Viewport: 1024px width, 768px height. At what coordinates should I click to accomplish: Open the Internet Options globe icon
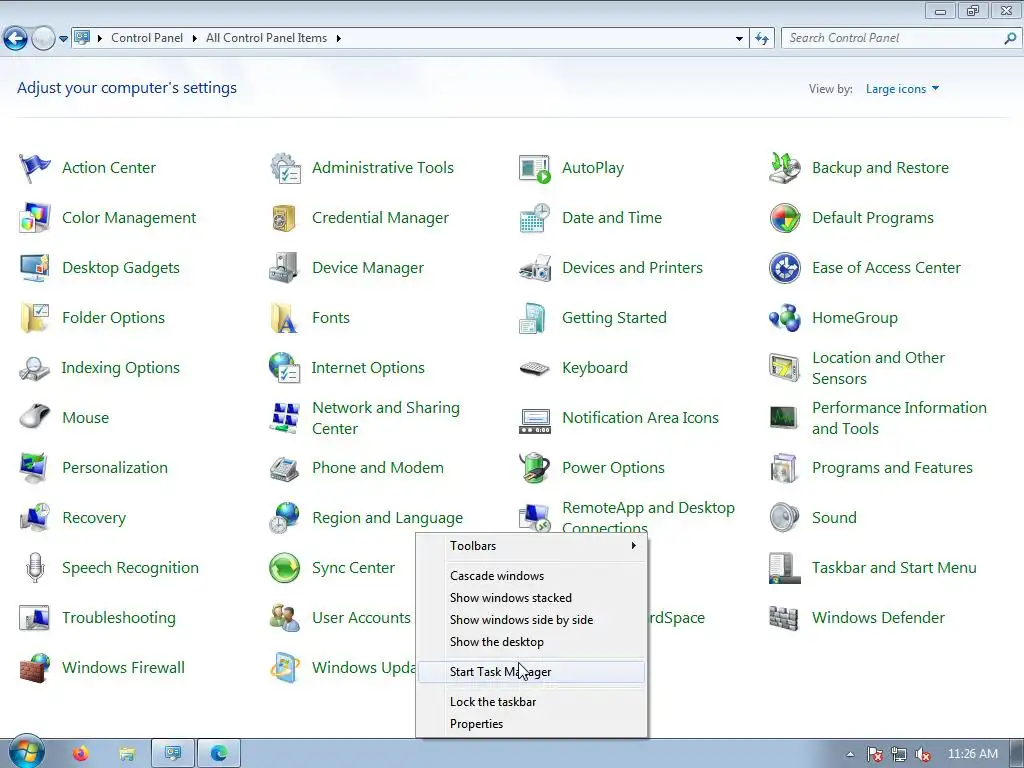click(x=284, y=368)
